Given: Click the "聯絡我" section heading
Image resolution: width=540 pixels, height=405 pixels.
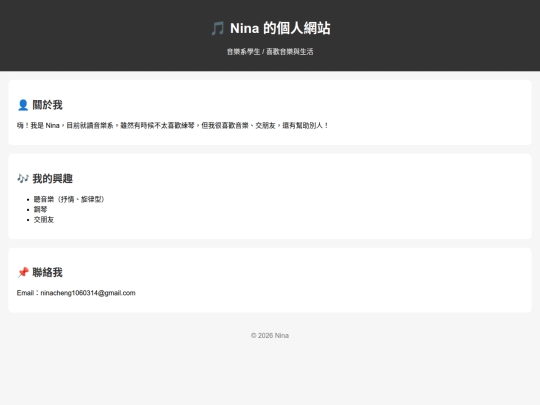Looking at the screenshot, I should click(48, 272).
